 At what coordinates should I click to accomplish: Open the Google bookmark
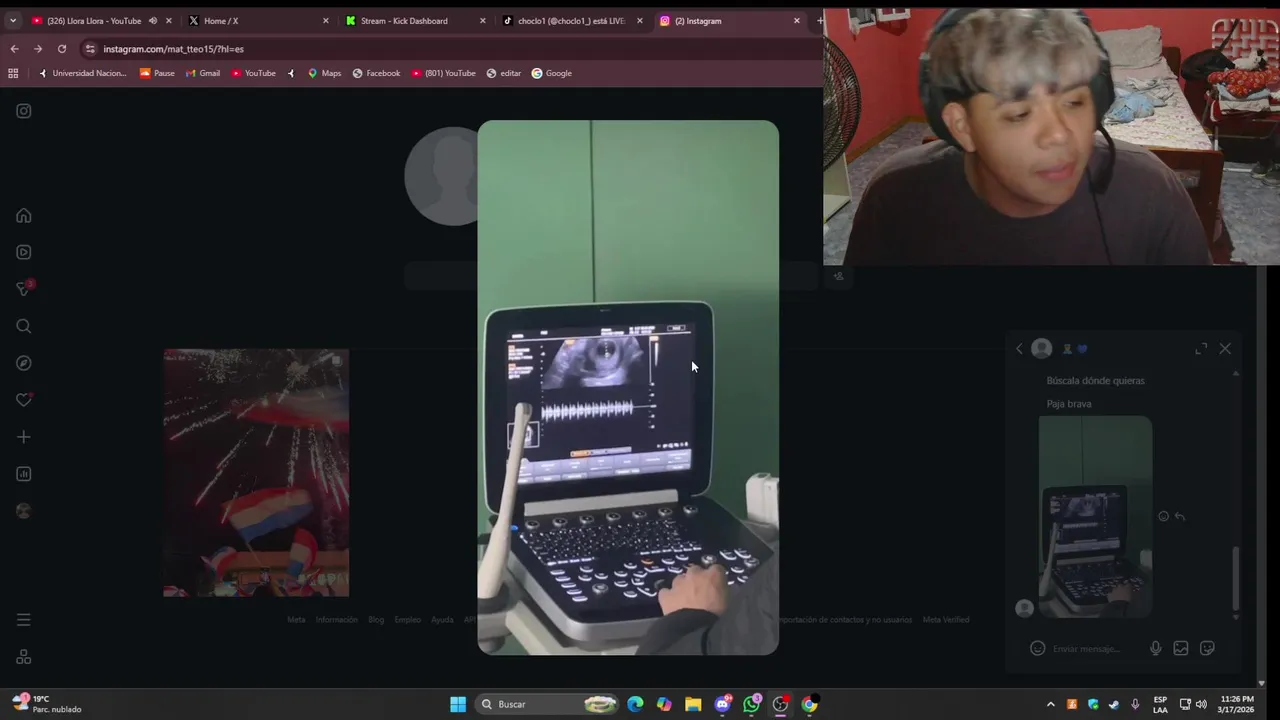tap(552, 73)
